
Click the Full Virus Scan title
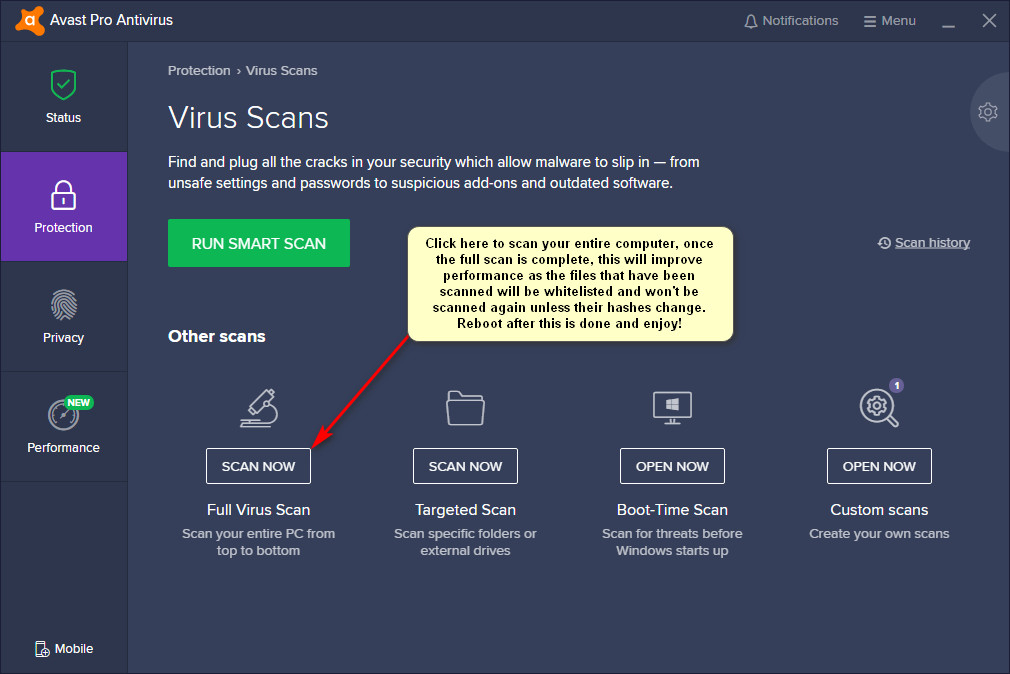pos(258,510)
